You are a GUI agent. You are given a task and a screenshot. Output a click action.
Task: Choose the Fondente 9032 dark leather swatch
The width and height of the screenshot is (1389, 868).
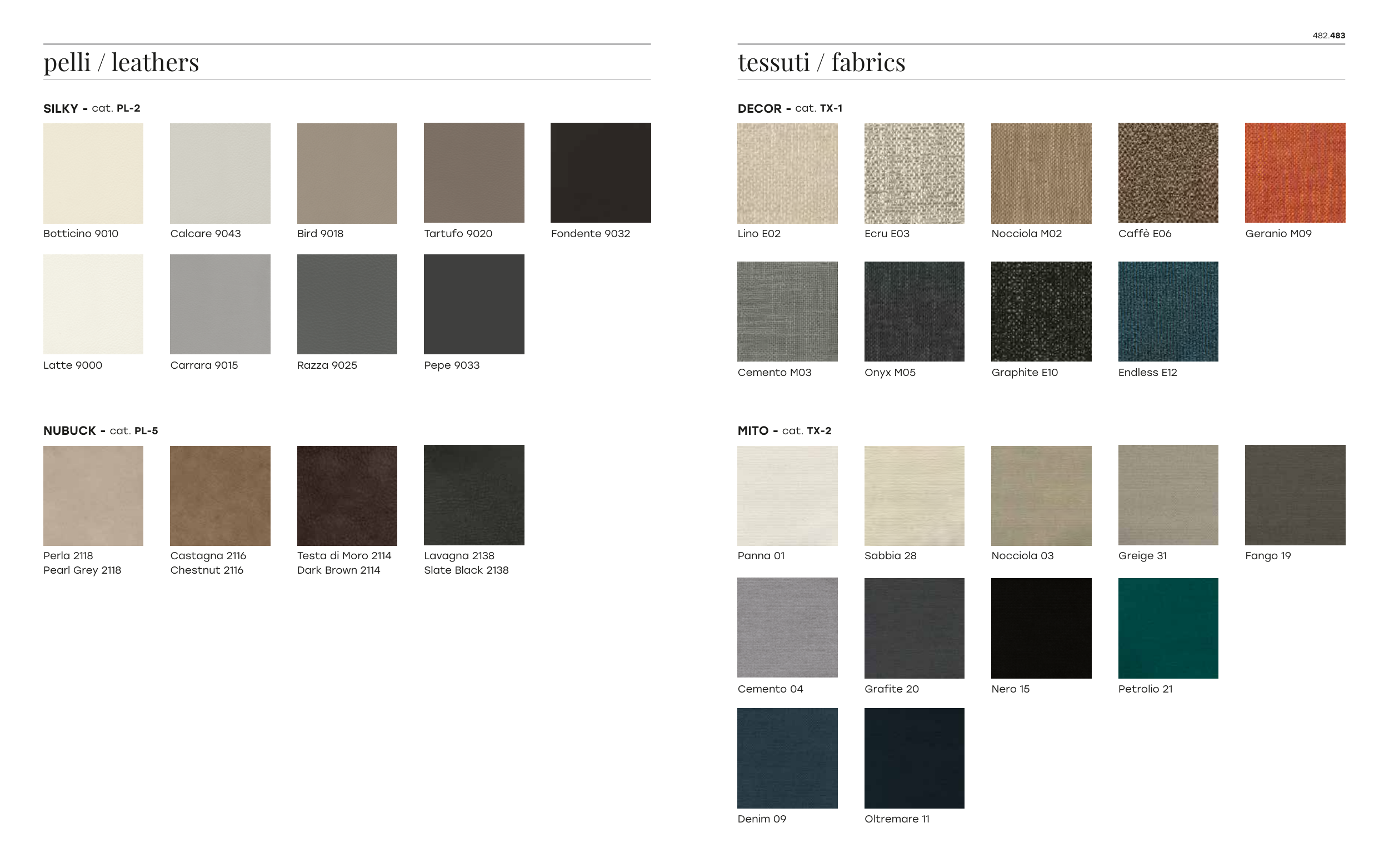[x=600, y=172]
